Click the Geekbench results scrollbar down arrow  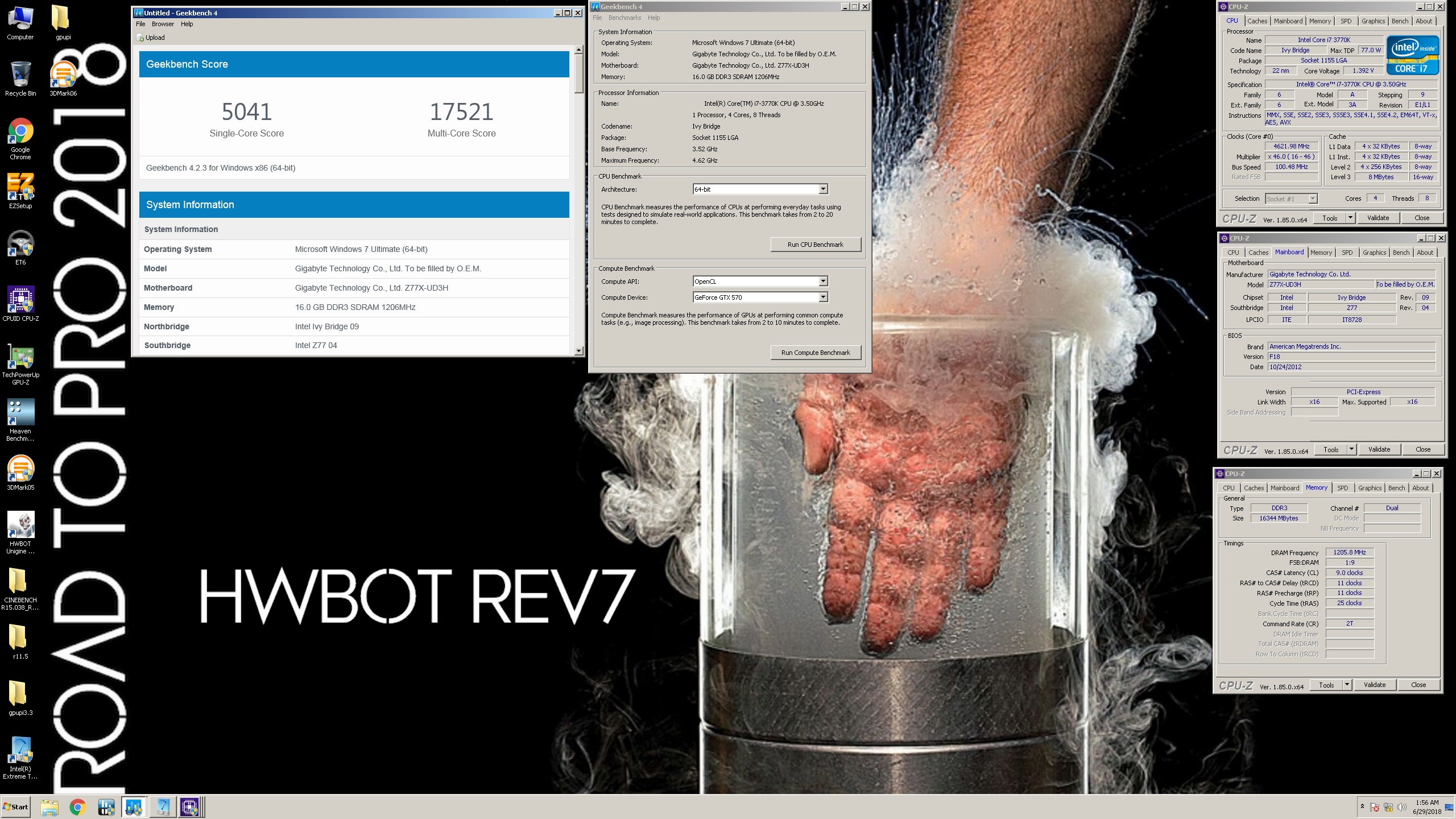click(x=579, y=351)
